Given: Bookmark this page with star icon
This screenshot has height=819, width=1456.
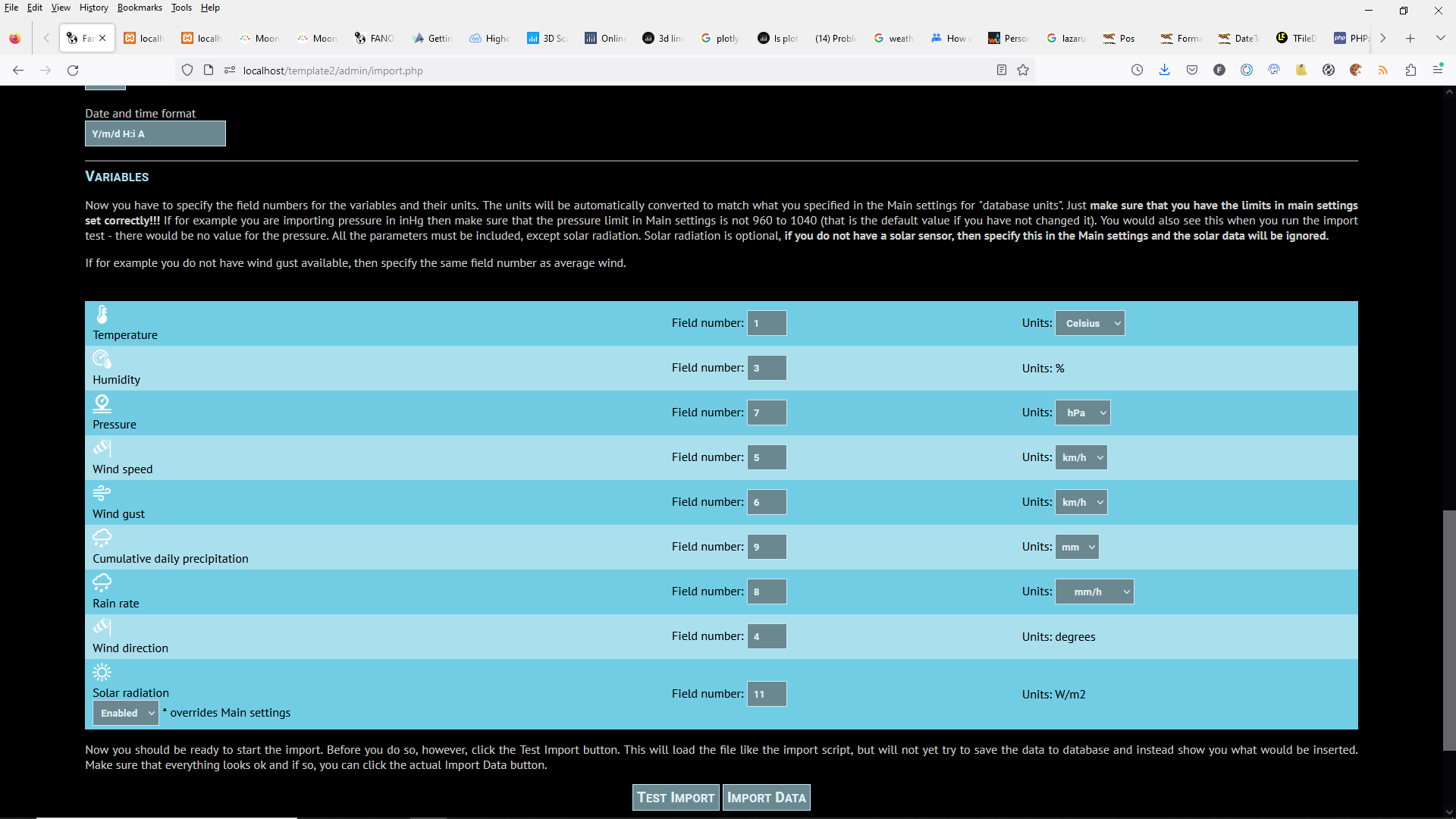Looking at the screenshot, I should point(1023,71).
